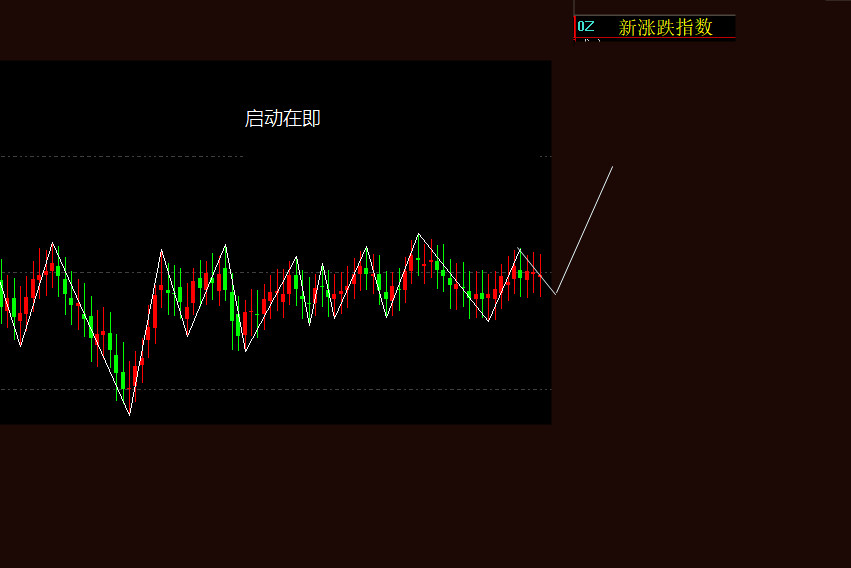Select the 新涨跌指数 index name
Viewport: 851px width, 568px height.
pyautogui.click(x=665, y=27)
